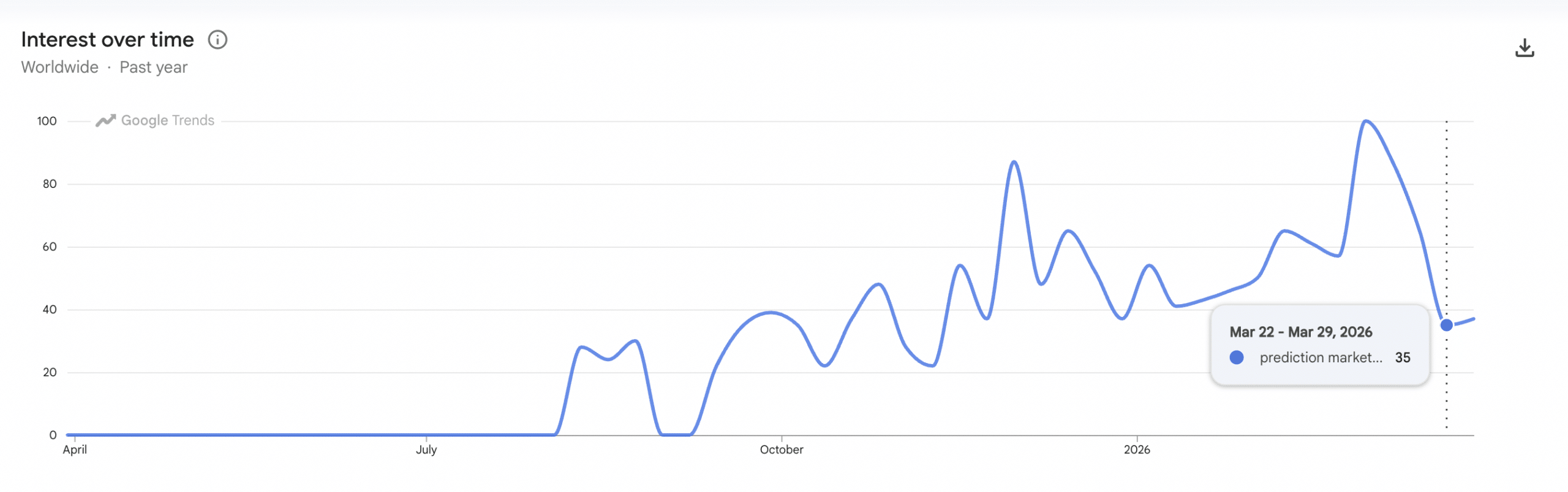Click the 60 value on the y-axis
This screenshot has height=492, width=1568.
pyautogui.click(x=50, y=247)
